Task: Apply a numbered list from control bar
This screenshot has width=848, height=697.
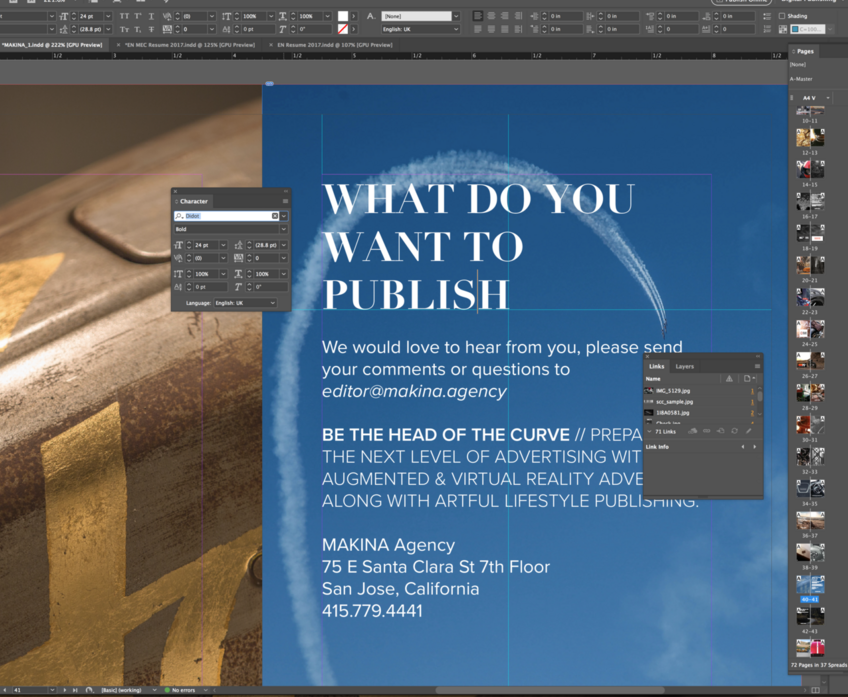Action: click(x=767, y=29)
